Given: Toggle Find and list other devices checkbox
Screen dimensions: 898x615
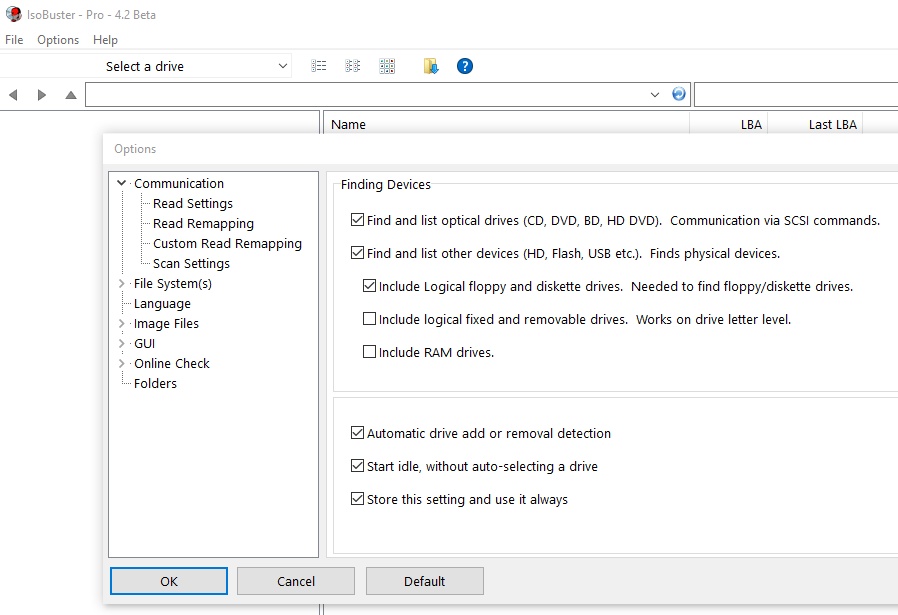Looking at the screenshot, I should tap(357, 253).
